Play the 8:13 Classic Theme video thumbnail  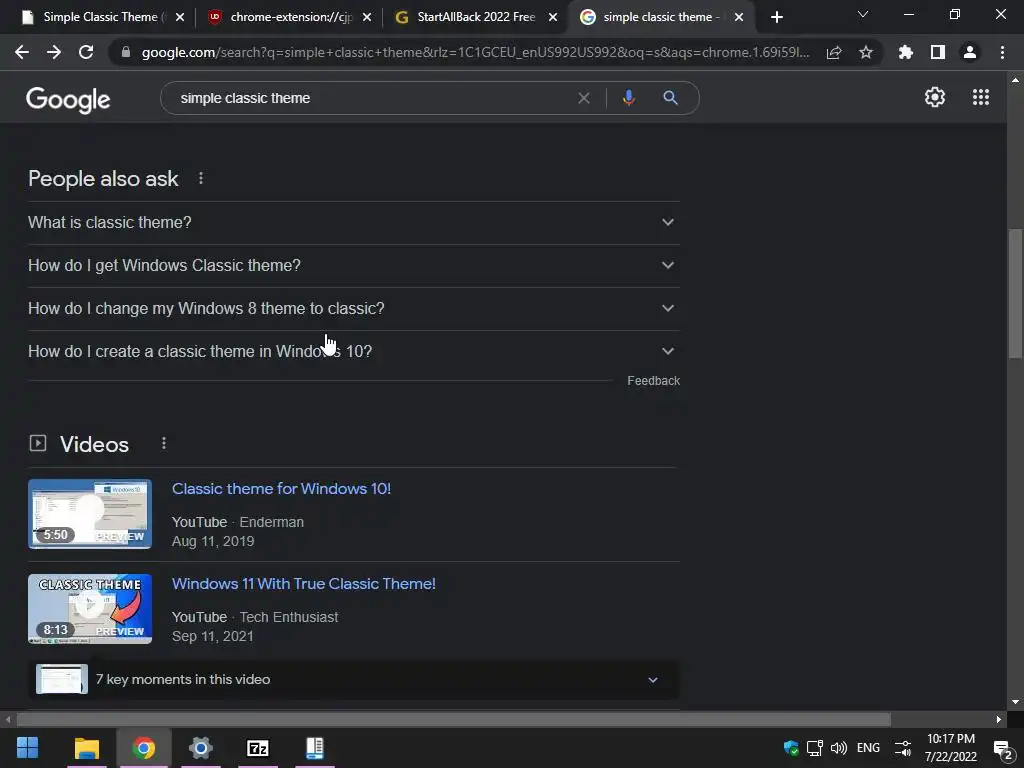click(90, 609)
